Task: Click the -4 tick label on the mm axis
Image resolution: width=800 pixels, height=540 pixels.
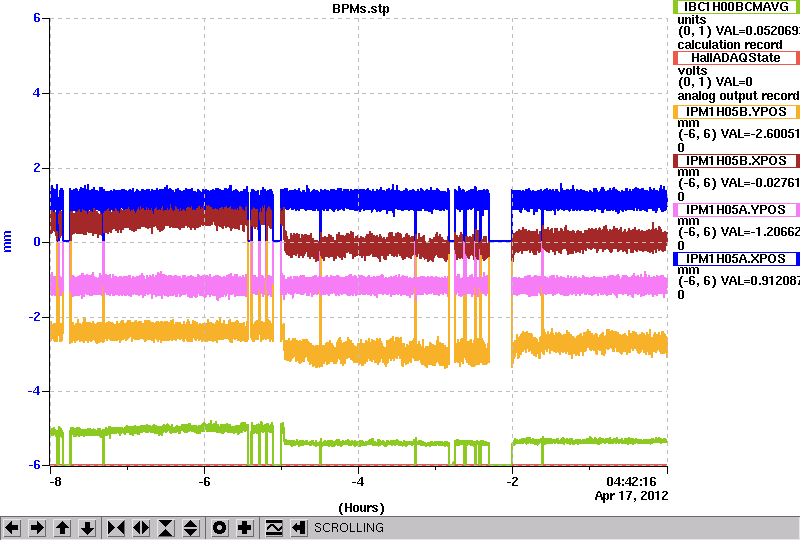Action: (x=34, y=391)
